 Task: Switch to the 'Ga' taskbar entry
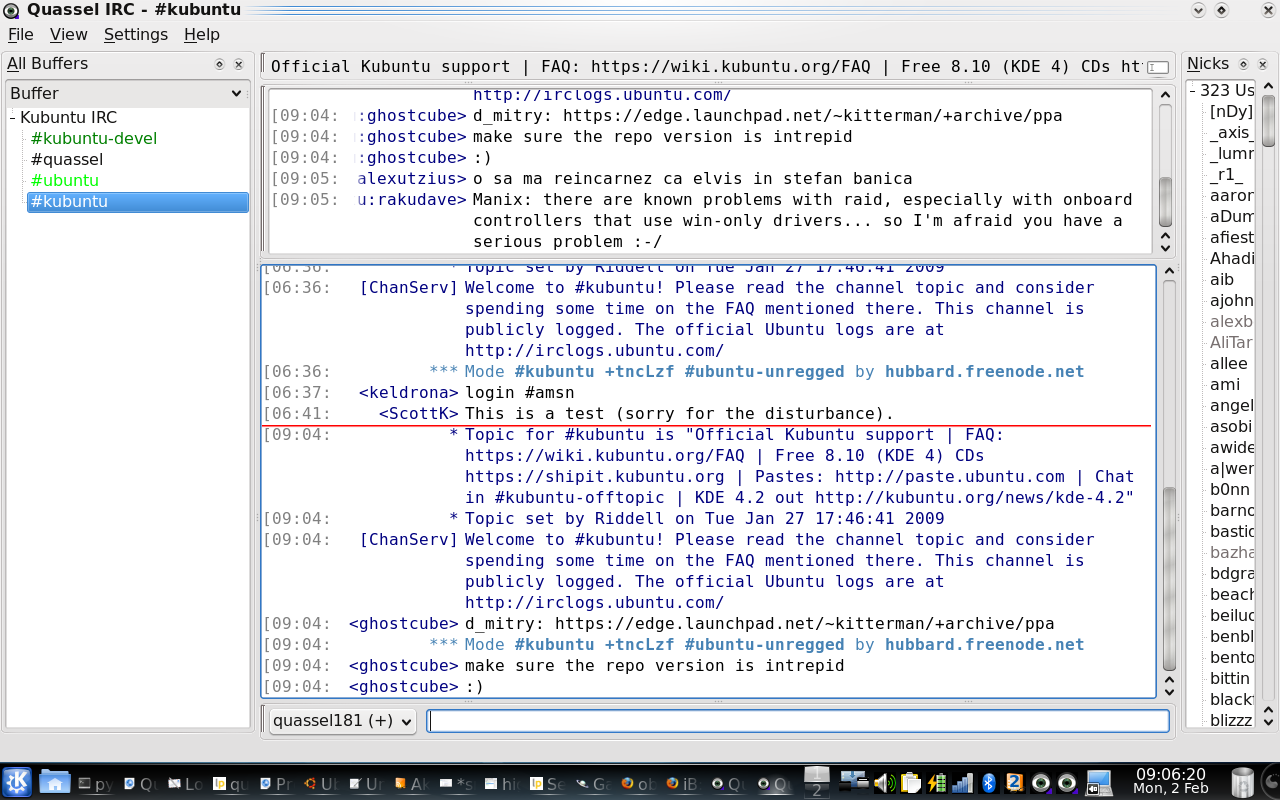point(594,783)
